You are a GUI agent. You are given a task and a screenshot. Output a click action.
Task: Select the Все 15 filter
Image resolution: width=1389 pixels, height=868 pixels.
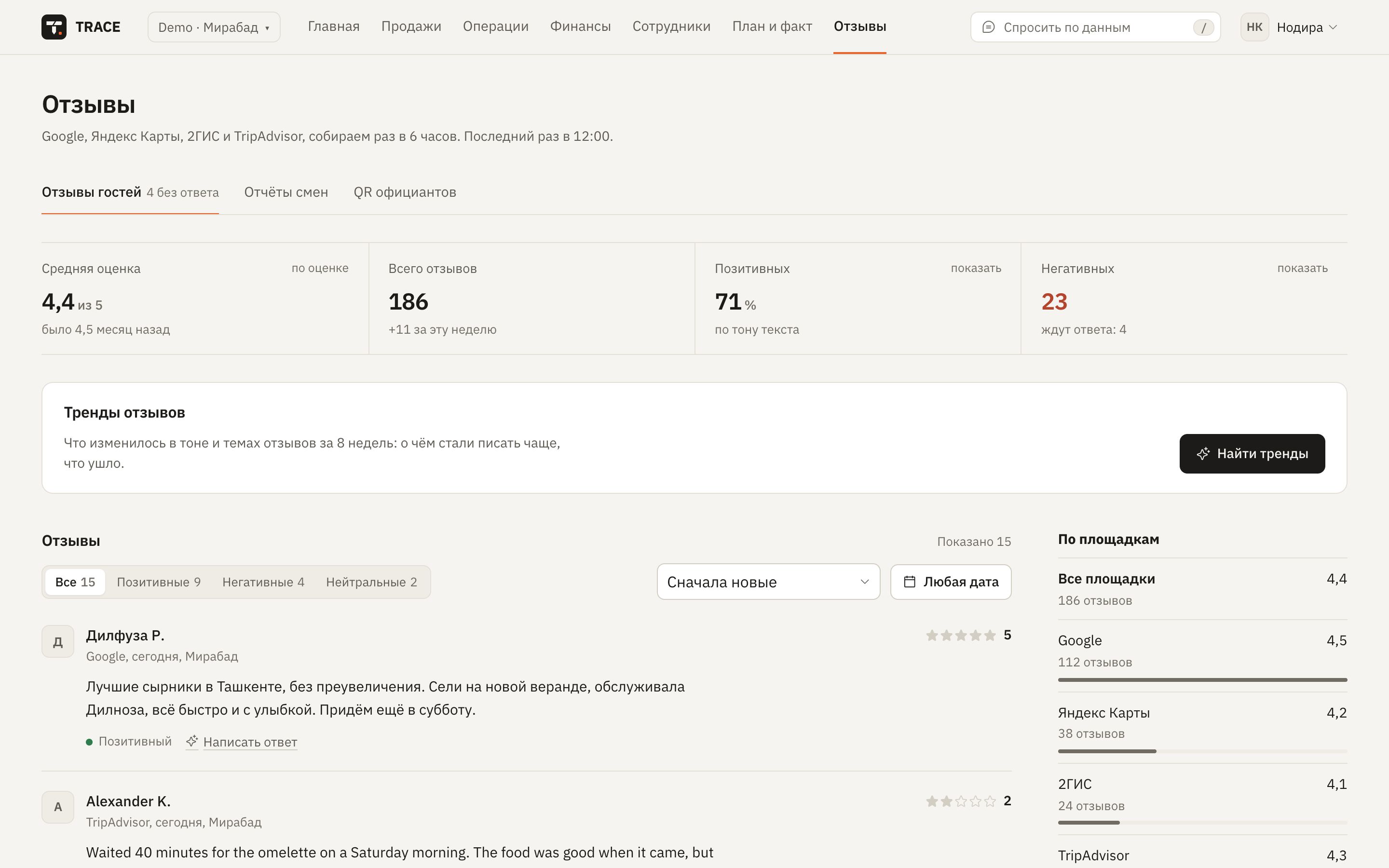(x=75, y=582)
